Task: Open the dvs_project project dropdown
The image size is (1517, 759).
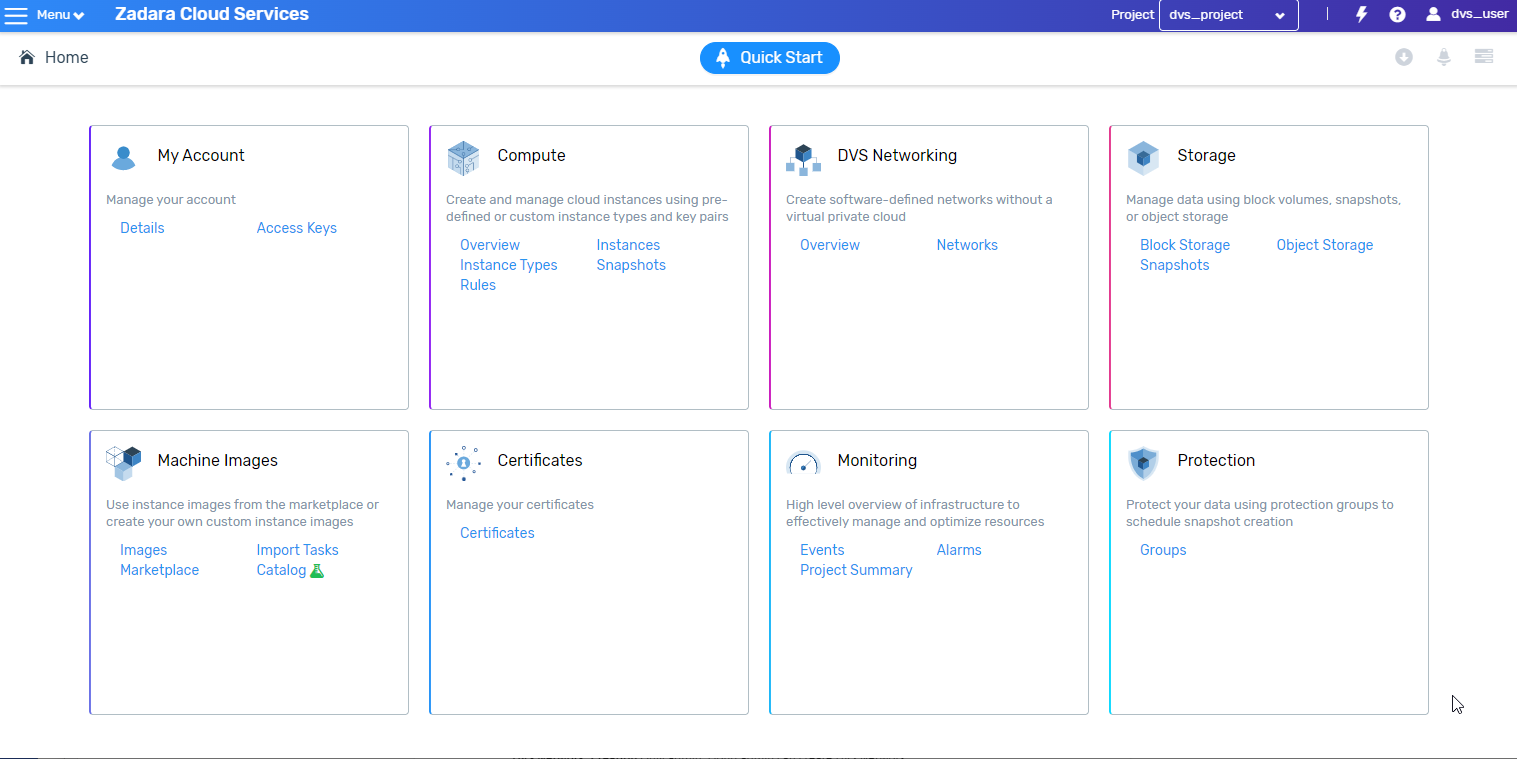Action: tap(1228, 15)
